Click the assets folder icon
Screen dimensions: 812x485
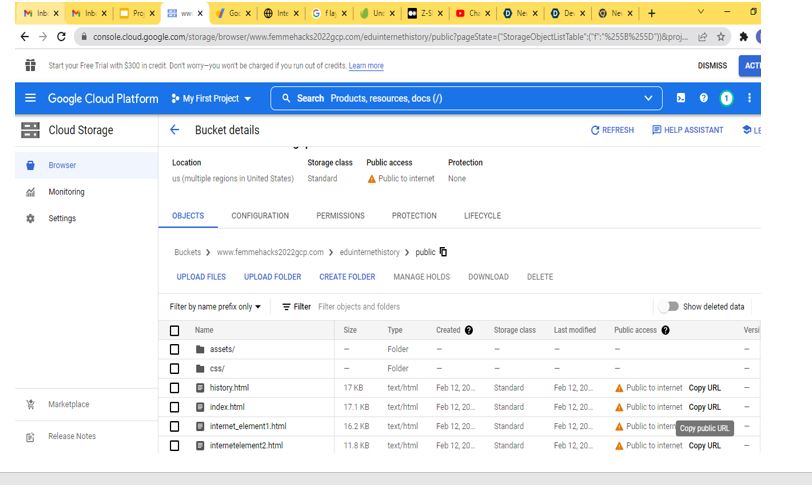tap(200, 349)
